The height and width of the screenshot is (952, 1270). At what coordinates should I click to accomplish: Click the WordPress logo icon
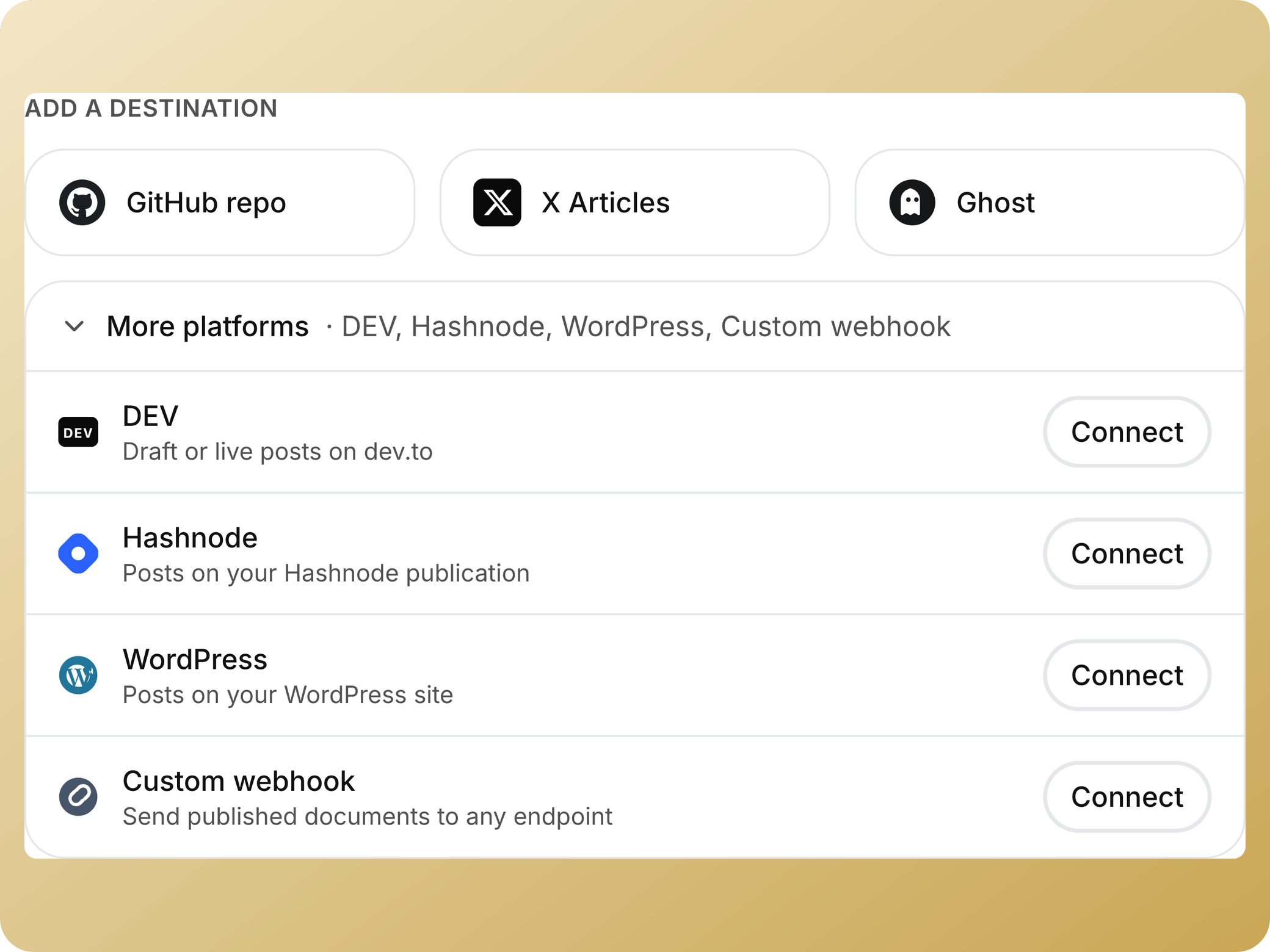coord(78,675)
